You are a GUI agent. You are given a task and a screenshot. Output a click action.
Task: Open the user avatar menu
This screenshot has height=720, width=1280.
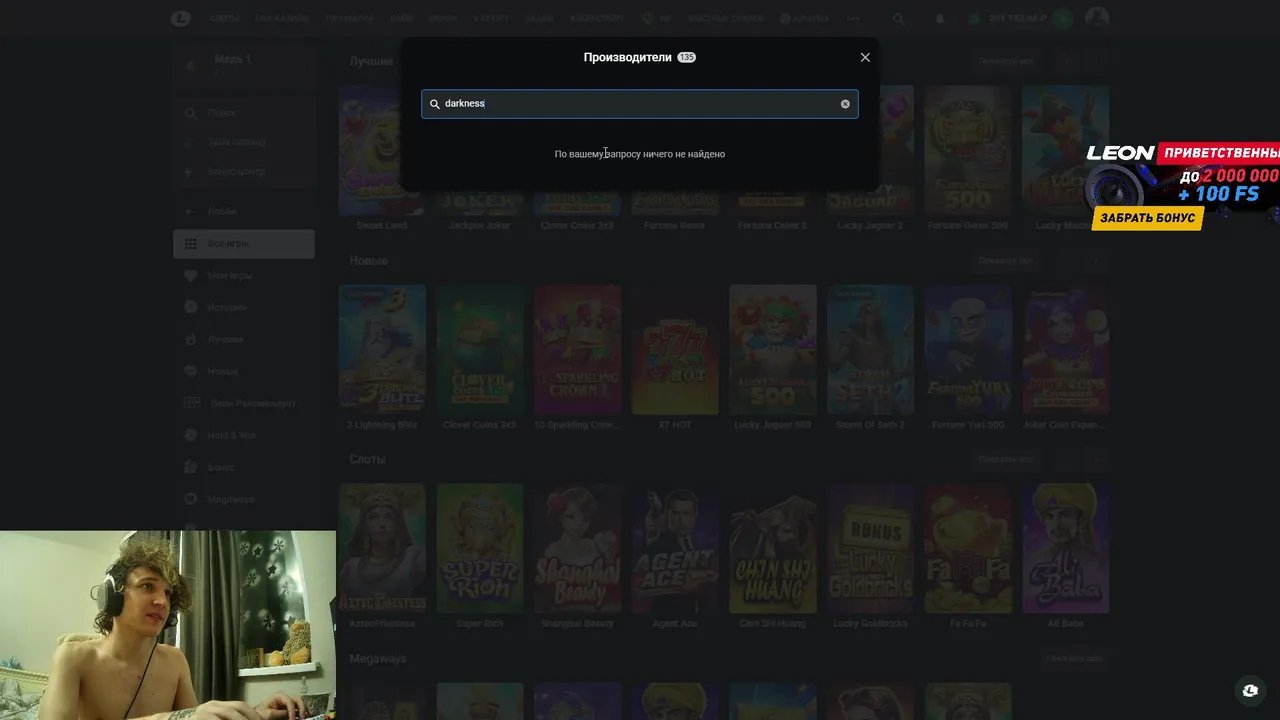tap(1097, 18)
